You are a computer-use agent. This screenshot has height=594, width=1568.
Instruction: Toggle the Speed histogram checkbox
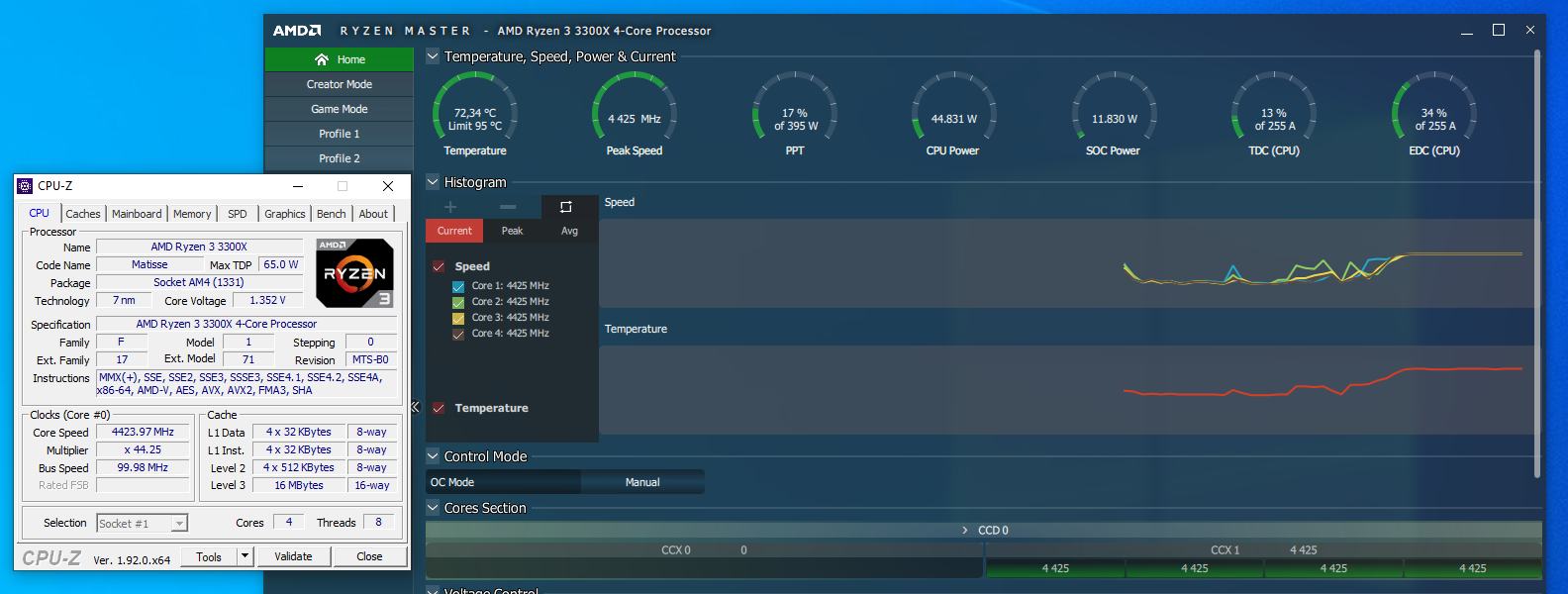(439, 266)
